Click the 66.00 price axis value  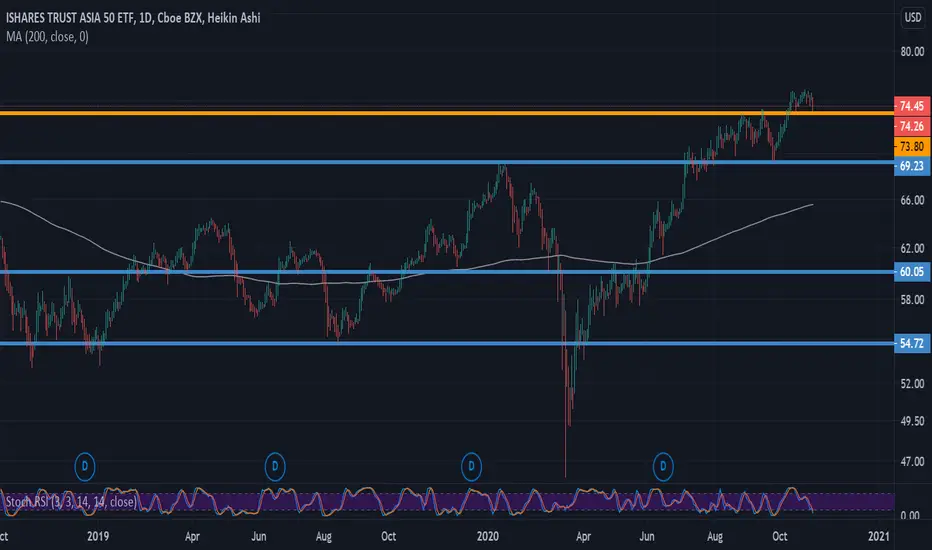912,200
